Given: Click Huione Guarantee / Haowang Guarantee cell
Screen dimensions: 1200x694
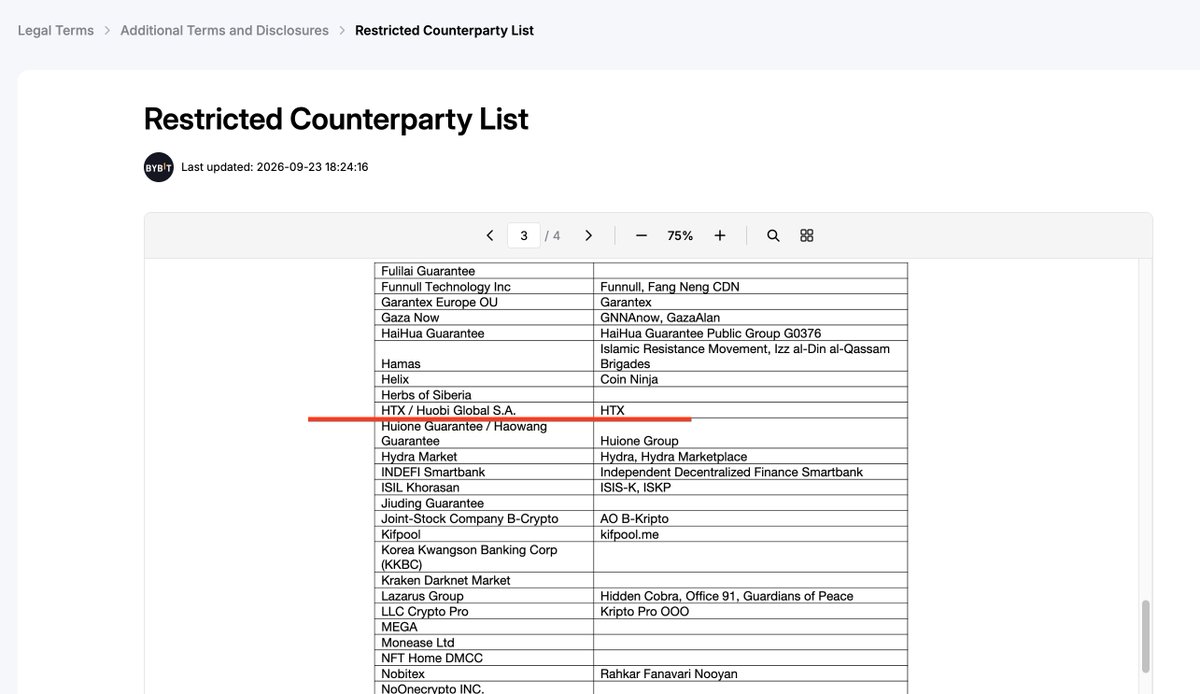Looking at the screenshot, I should 484,433.
